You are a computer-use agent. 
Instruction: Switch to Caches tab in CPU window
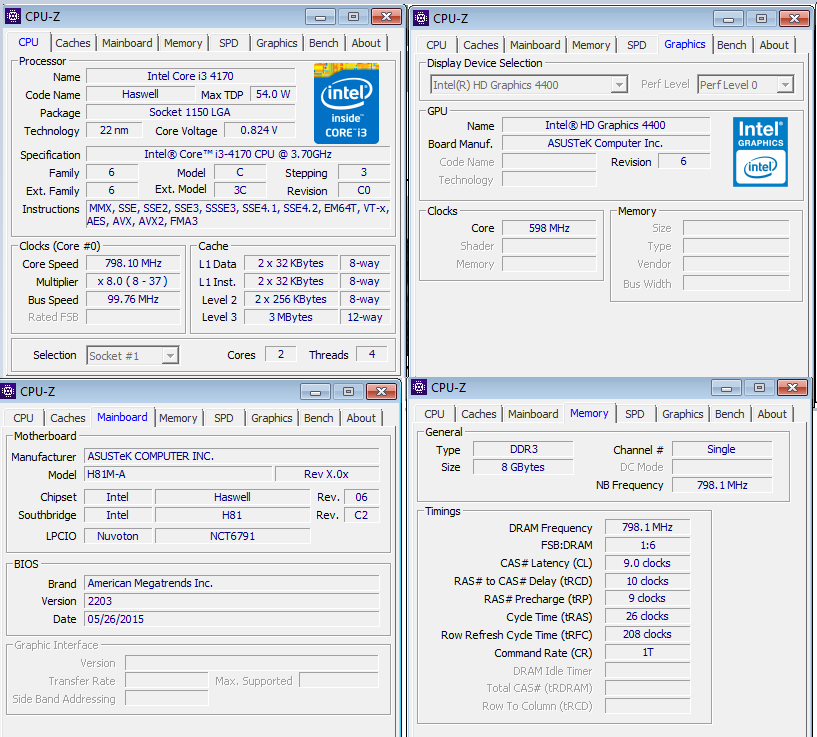[x=73, y=43]
